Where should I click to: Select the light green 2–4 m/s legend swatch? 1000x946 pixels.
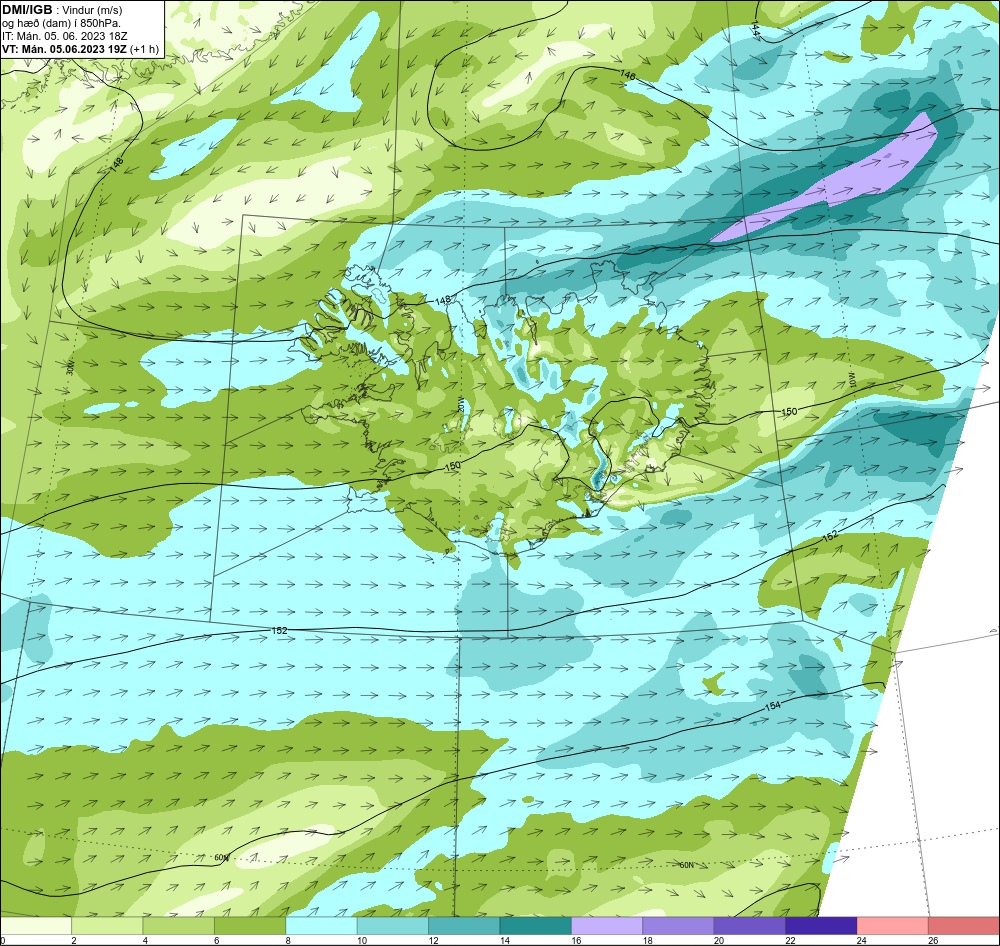(107, 925)
